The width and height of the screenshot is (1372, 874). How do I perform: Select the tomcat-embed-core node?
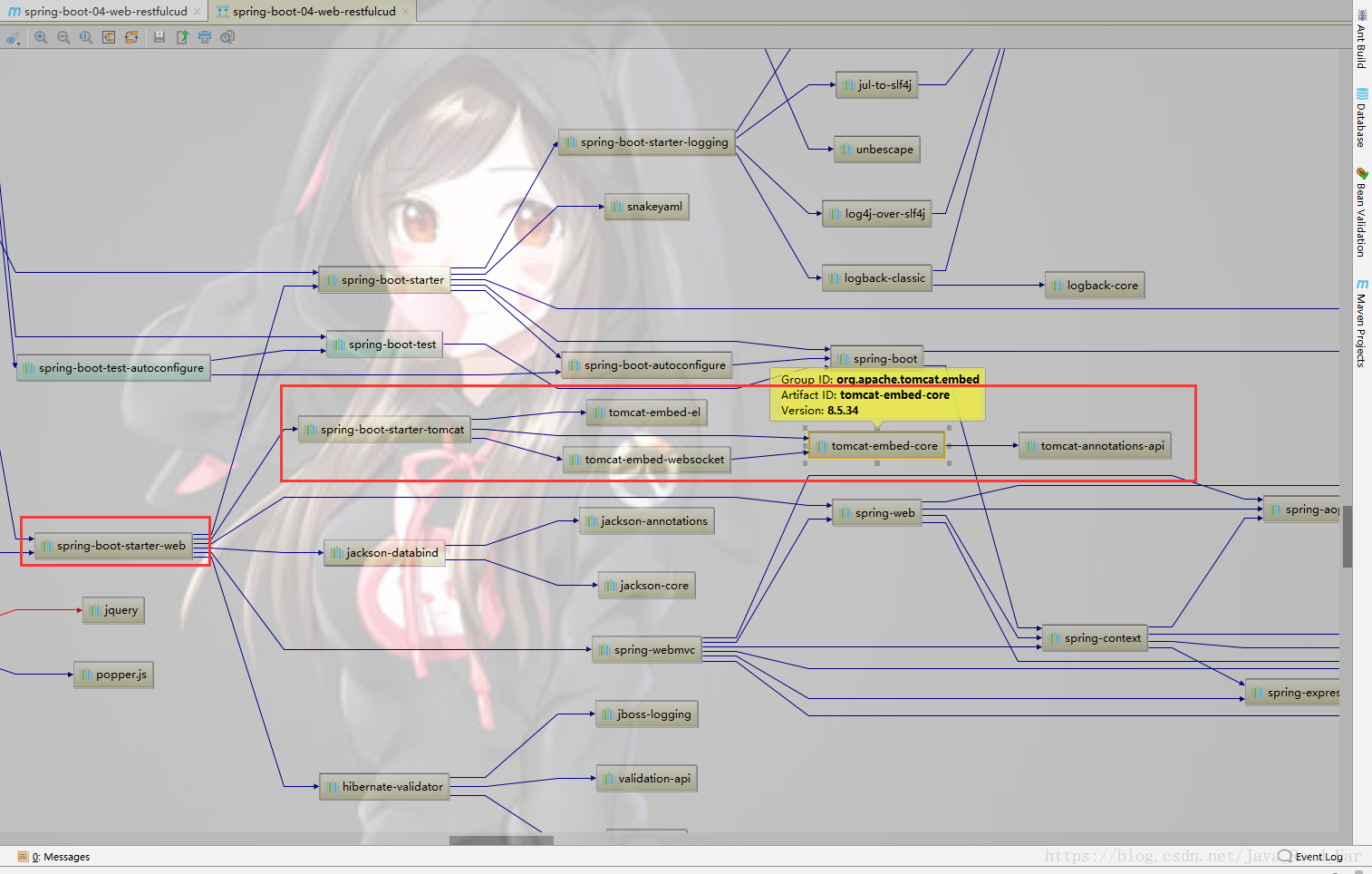pyautogui.click(x=876, y=446)
